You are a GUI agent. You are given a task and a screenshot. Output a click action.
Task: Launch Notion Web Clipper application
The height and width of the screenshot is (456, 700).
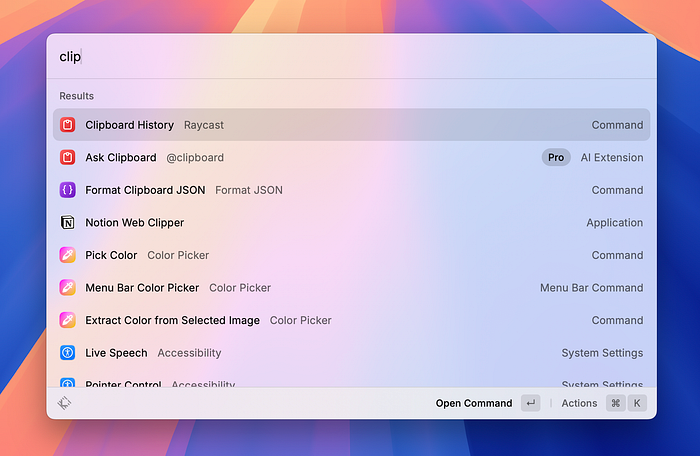click(x=351, y=222)
